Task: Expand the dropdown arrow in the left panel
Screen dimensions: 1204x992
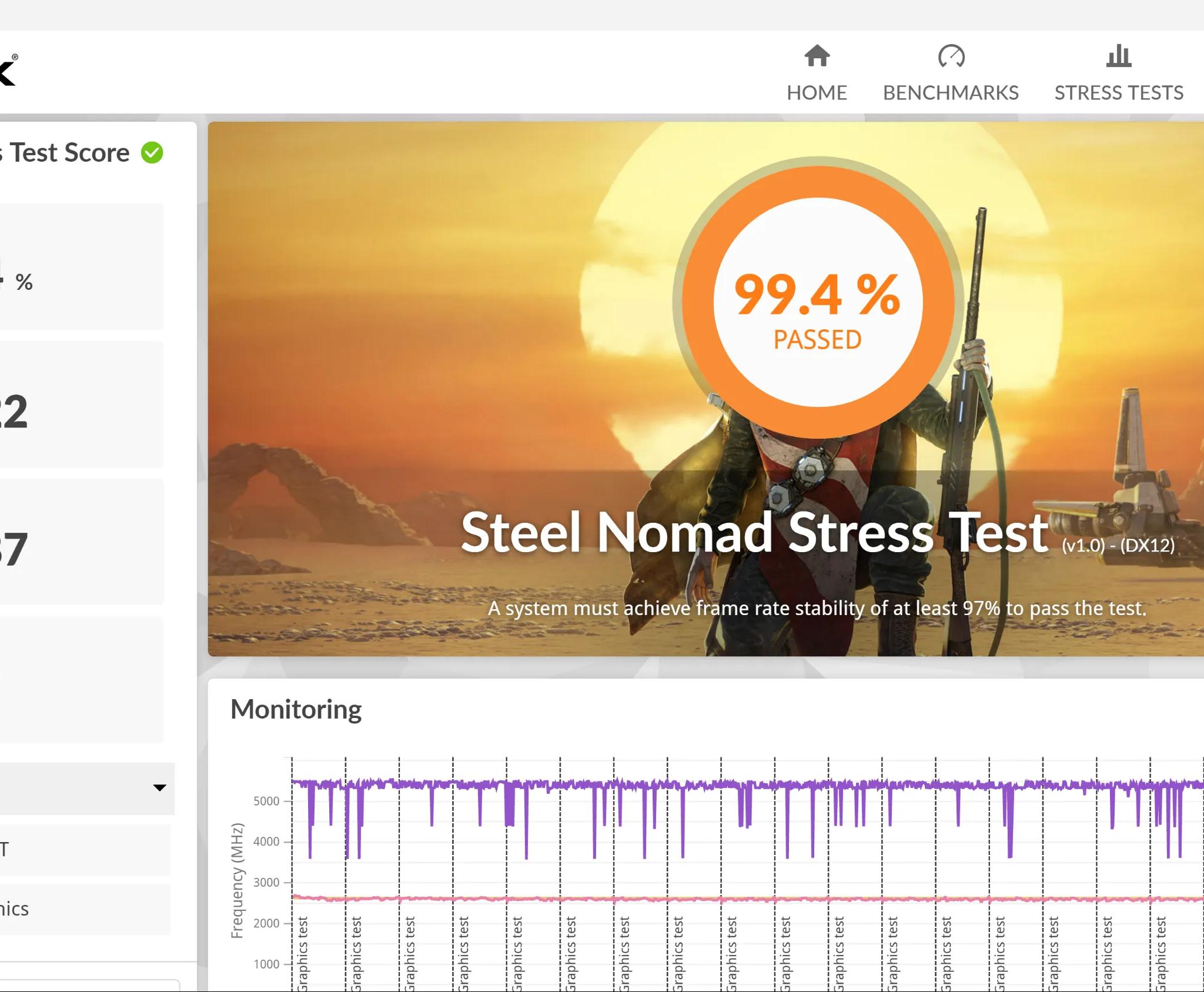Action: [159, 788]
